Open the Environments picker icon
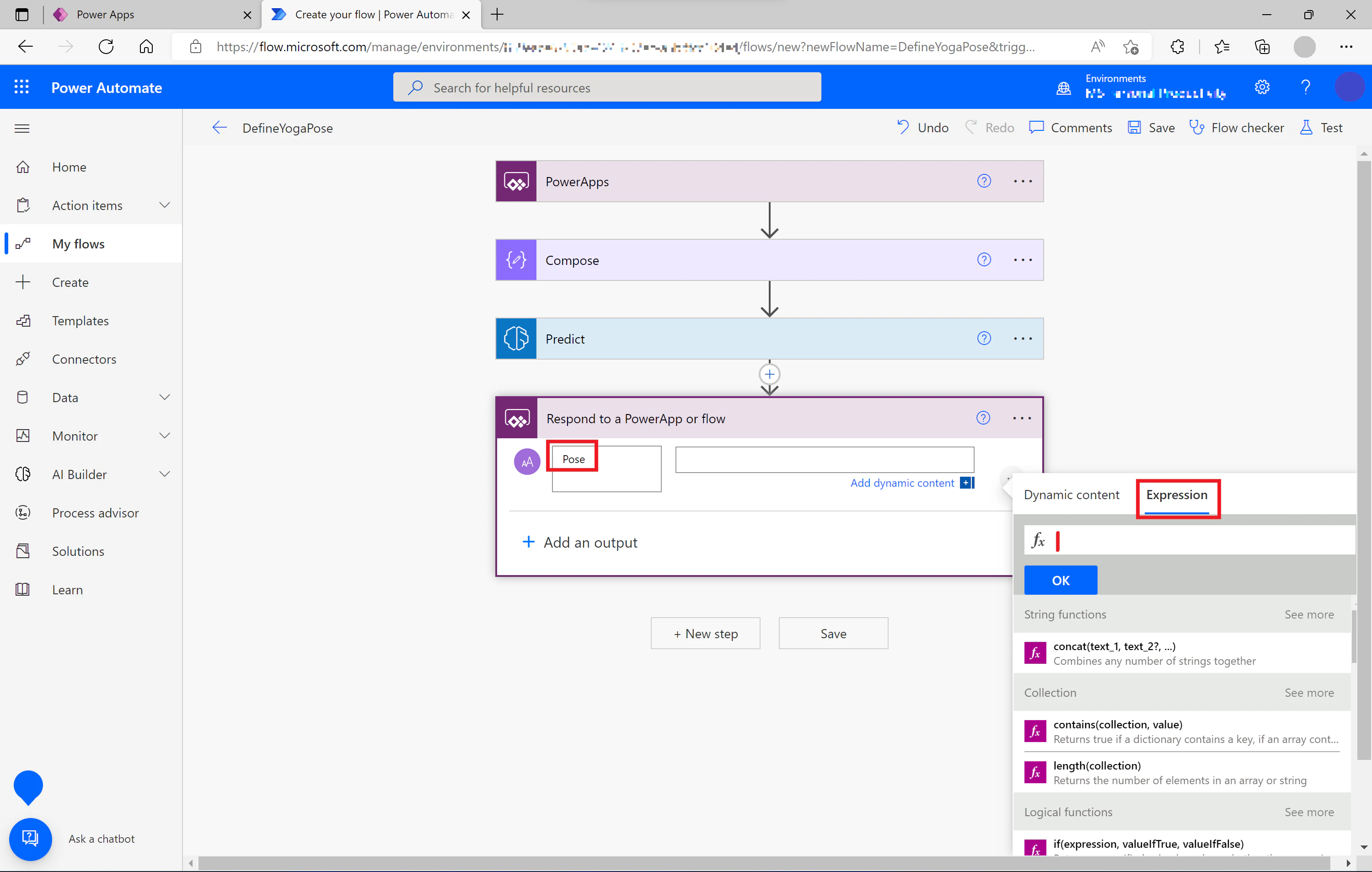Image resolution: width=1372 pixels, height=872 pixels. 1064,88
